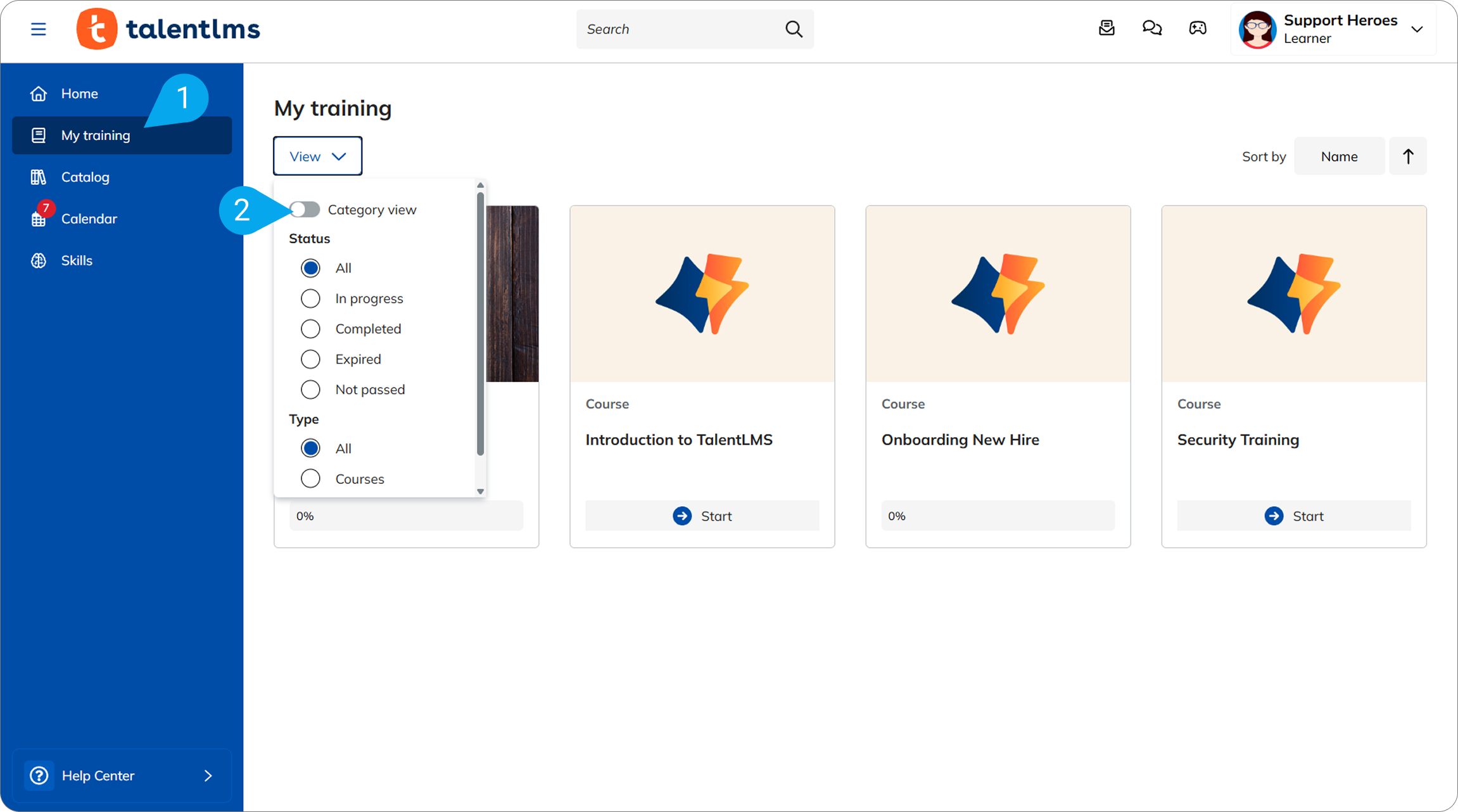Expand the Support Heroes profile menu
The height and width of the screenshot is (812, 1458).
pyautogui.click(x=1417, y=29)
